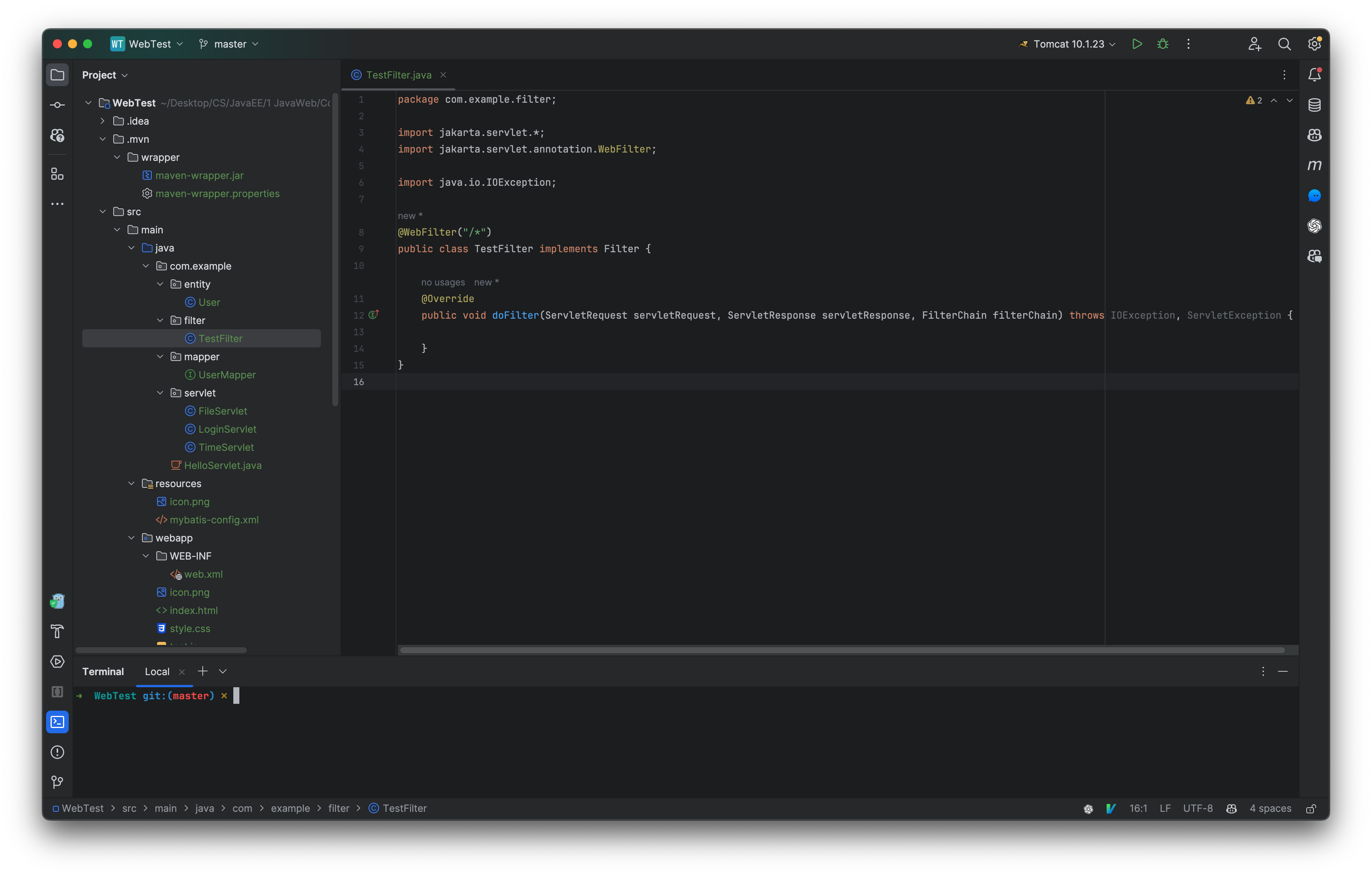Toggle the Project tool window folder button
1372x876 pixels.
pyautogui.click(x=57, y=75)
